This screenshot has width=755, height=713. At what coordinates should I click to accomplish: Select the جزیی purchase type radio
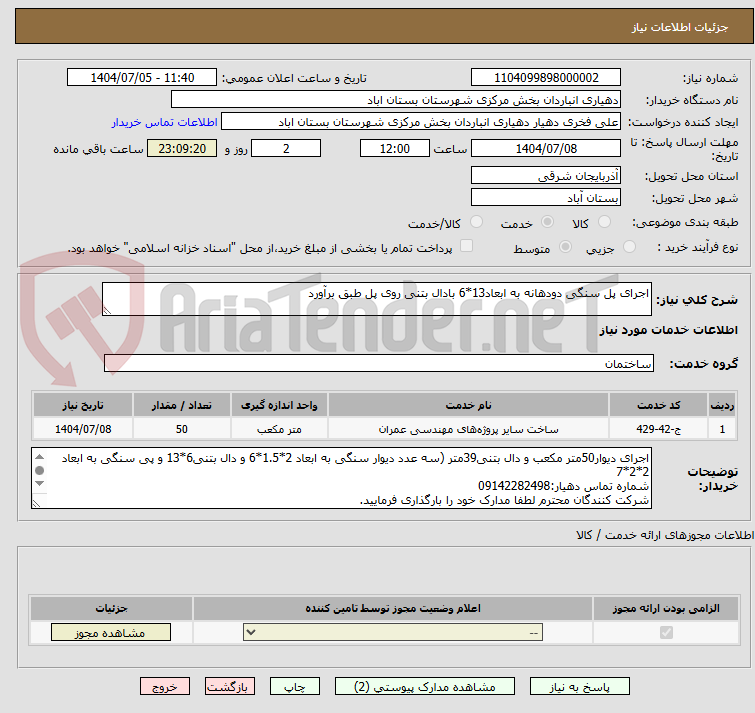coord(629,247)
